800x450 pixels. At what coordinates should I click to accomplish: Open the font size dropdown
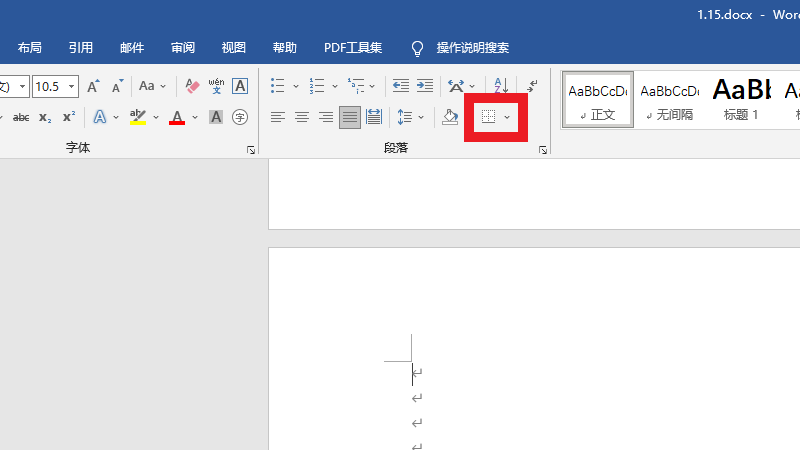[72, 87]
